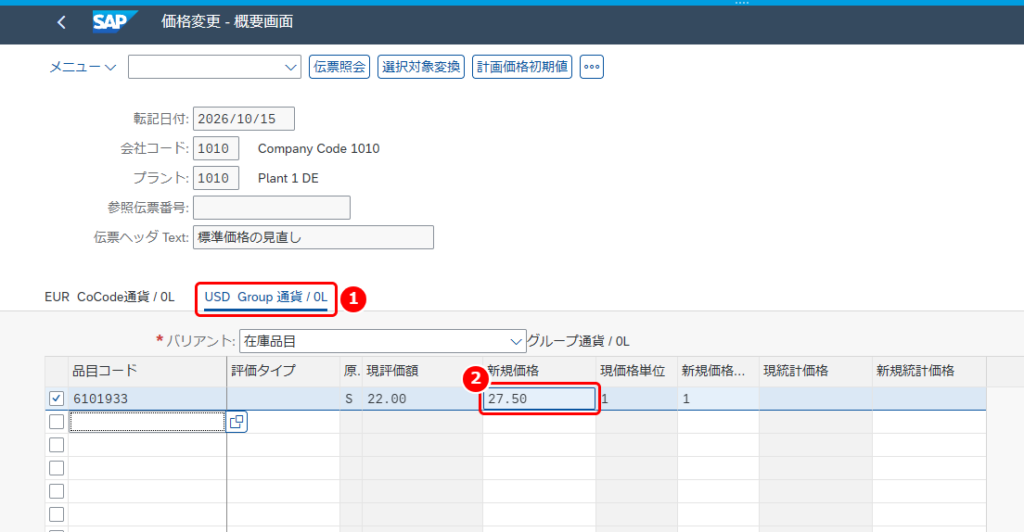Tick the checkbox on the third table row
1024x532 pixels.
pyautogui.click(x=57, y=445)
